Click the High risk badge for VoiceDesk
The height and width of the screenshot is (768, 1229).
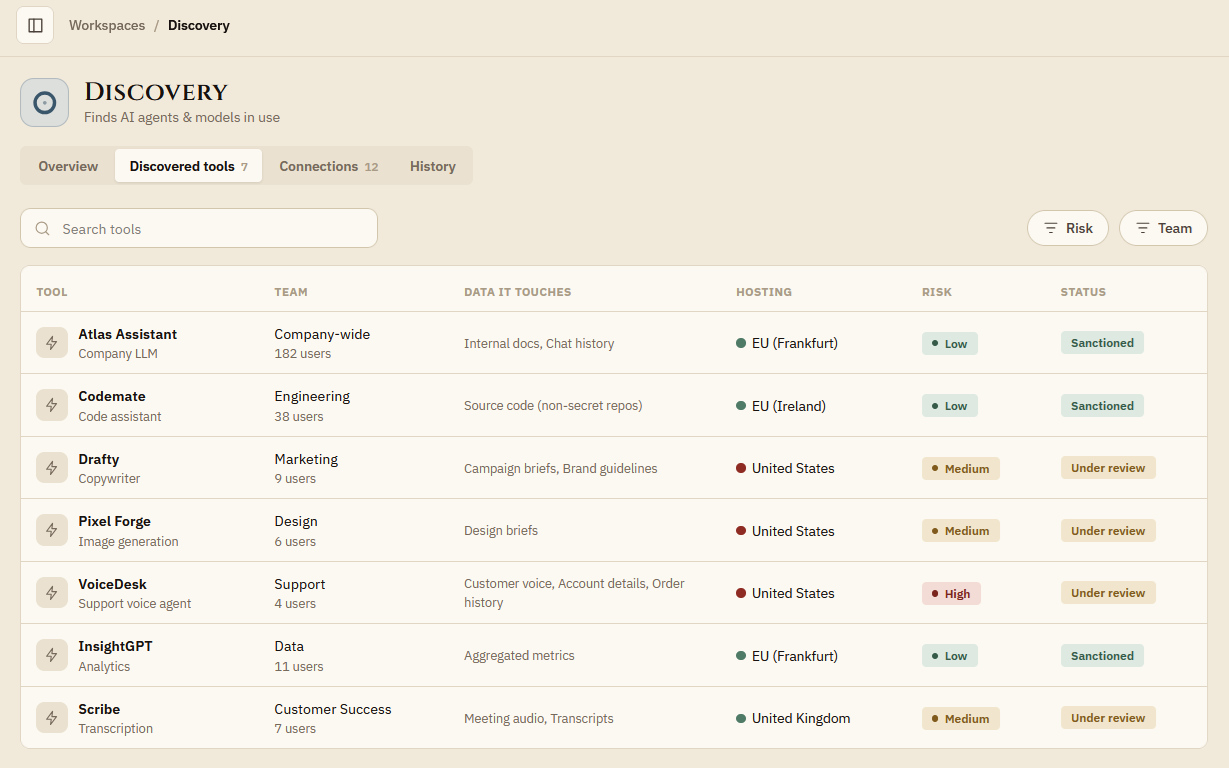[951, 593]
